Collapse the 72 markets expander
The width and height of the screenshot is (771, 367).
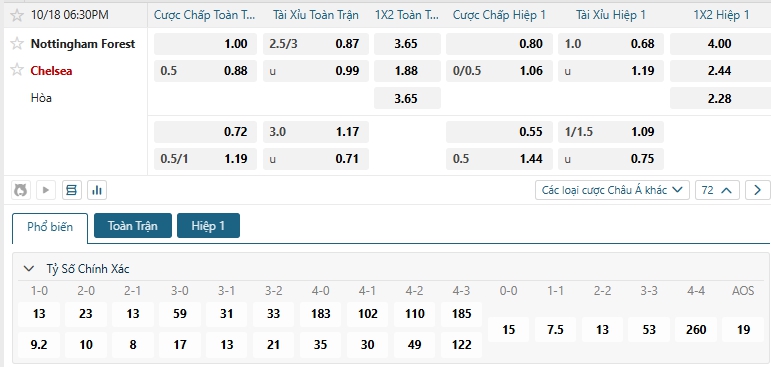click(717, 190)
